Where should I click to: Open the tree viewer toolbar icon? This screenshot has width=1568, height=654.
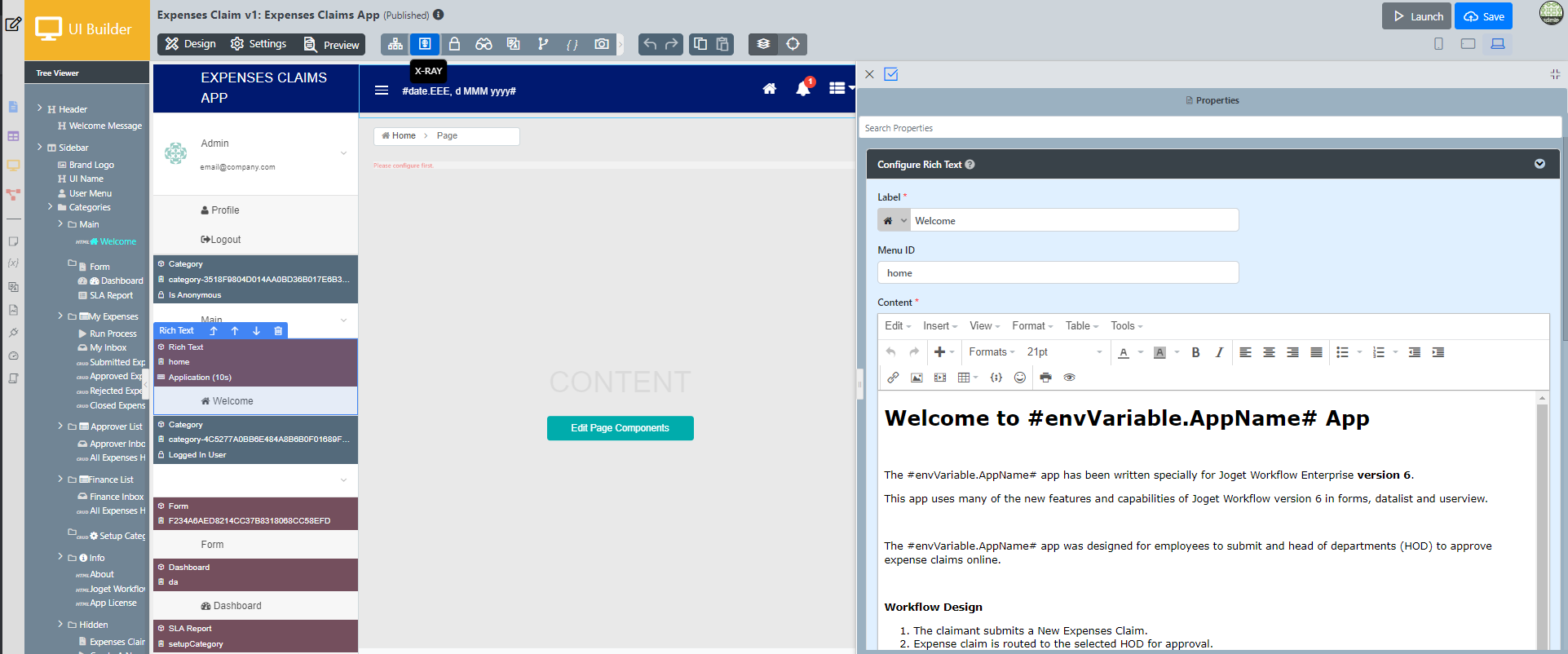coord(395,44)
